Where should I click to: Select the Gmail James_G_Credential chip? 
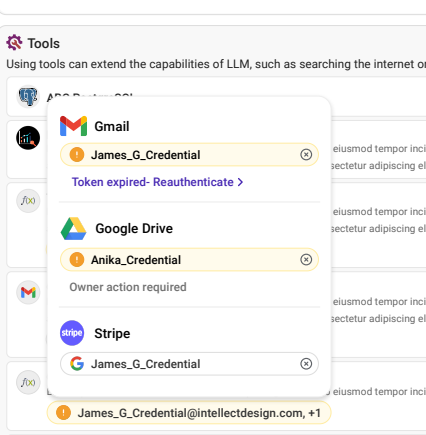click(189, 155)
